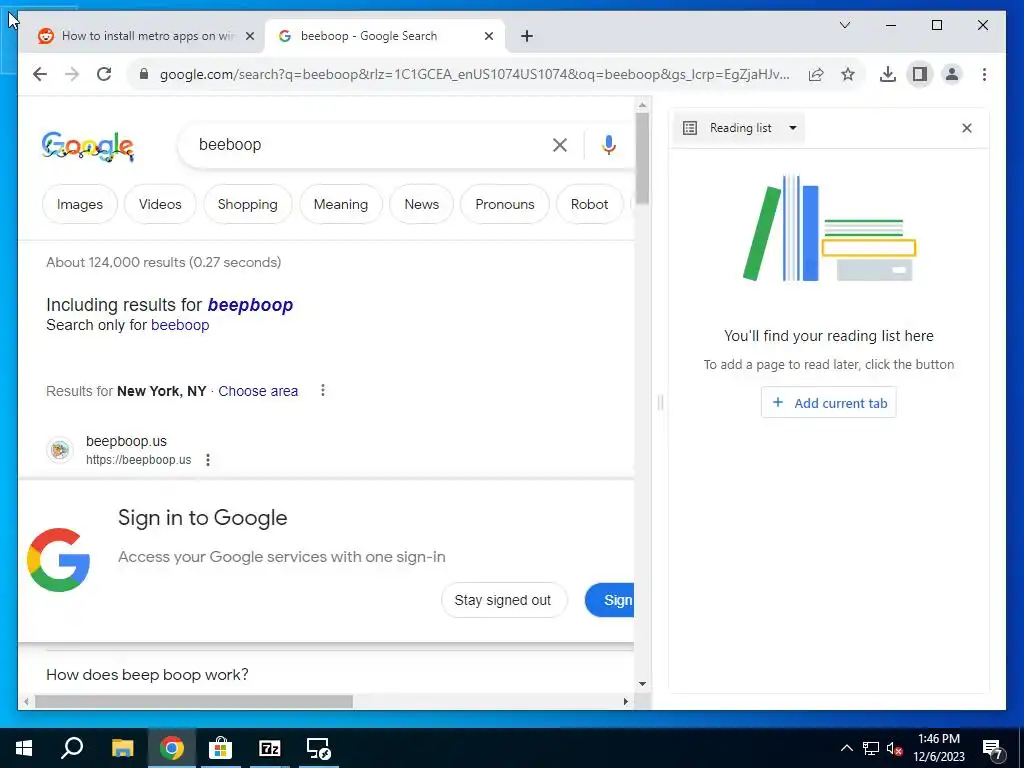Open location options three-dot icon
The height and width of the screenshot is (768, 1024).
[x=323, y=391]
